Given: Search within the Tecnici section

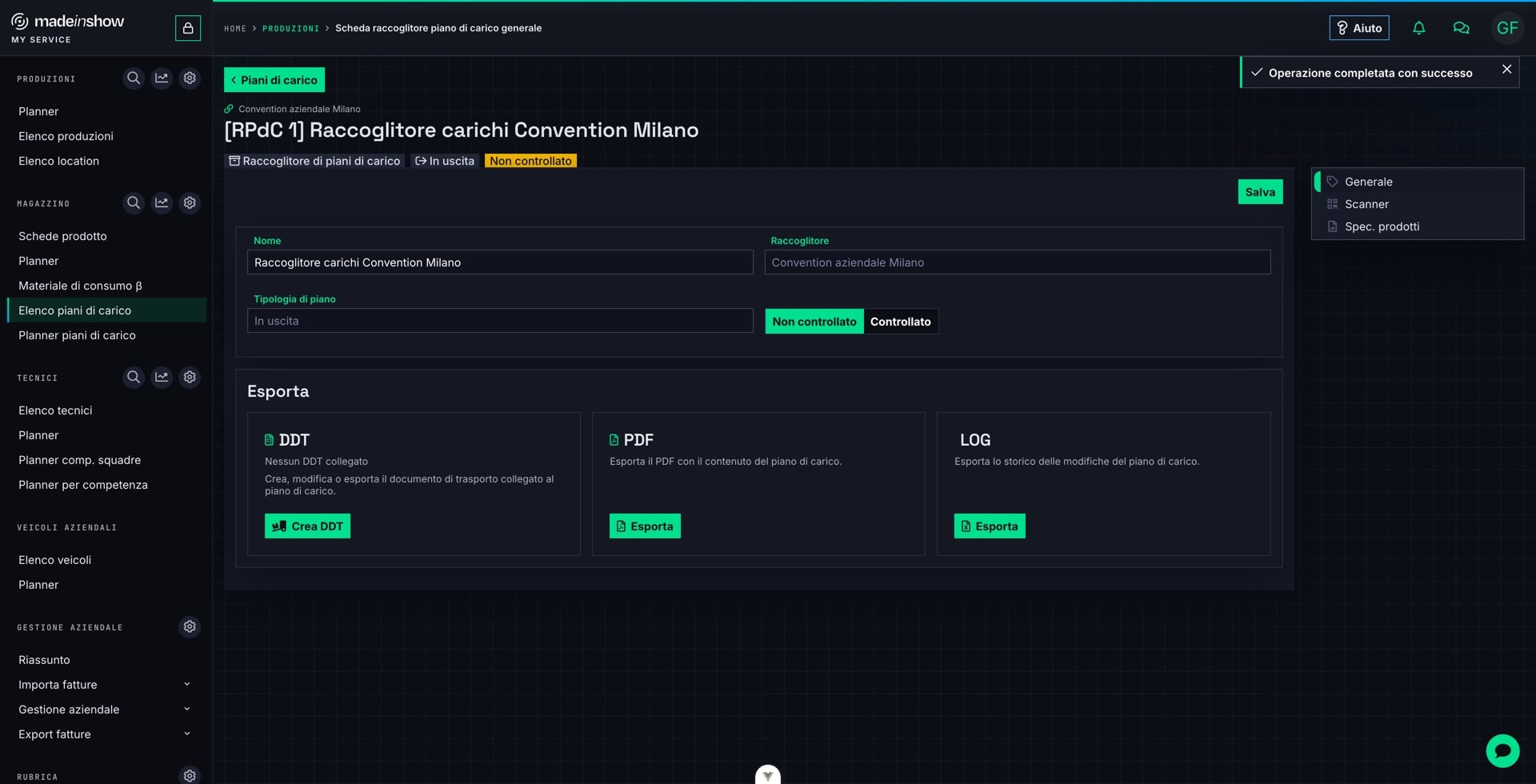Looking at the screenshot, I should 134,377.
